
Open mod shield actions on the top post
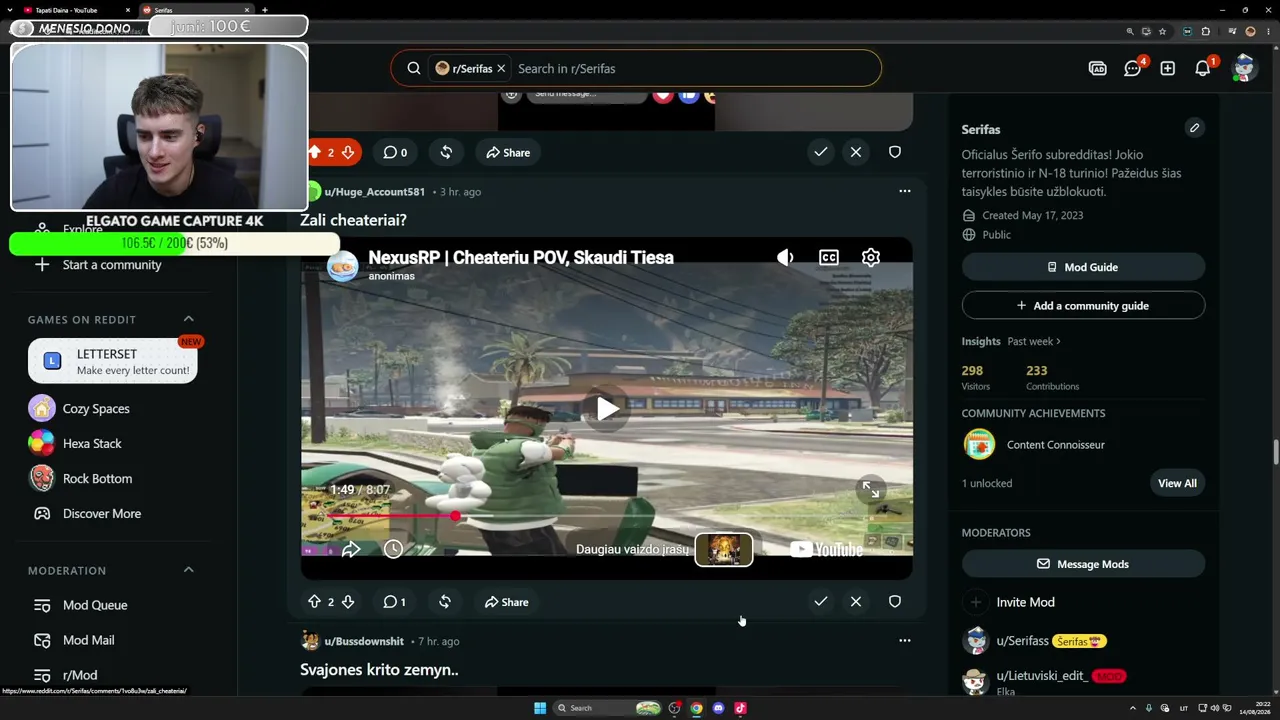click(x=895, y=152)
